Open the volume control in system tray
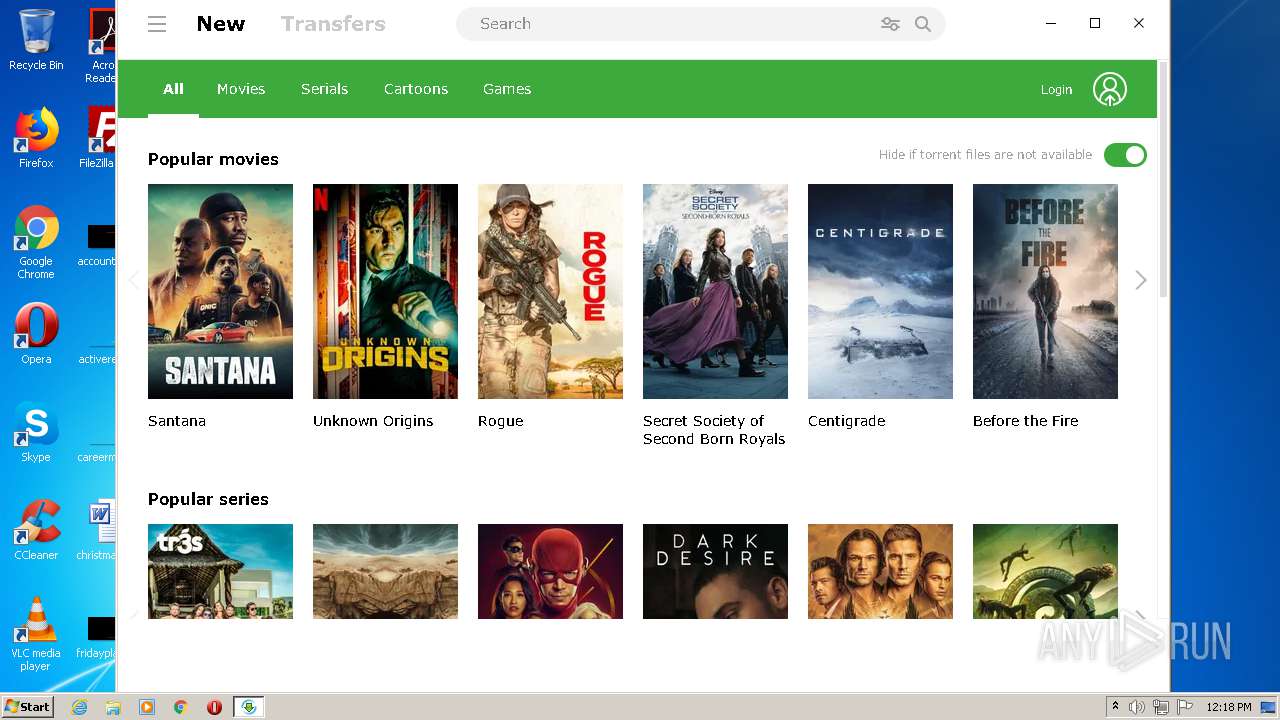Image resolution: width=1280 pixels, height=720 pixels. tap(1137, 707)
